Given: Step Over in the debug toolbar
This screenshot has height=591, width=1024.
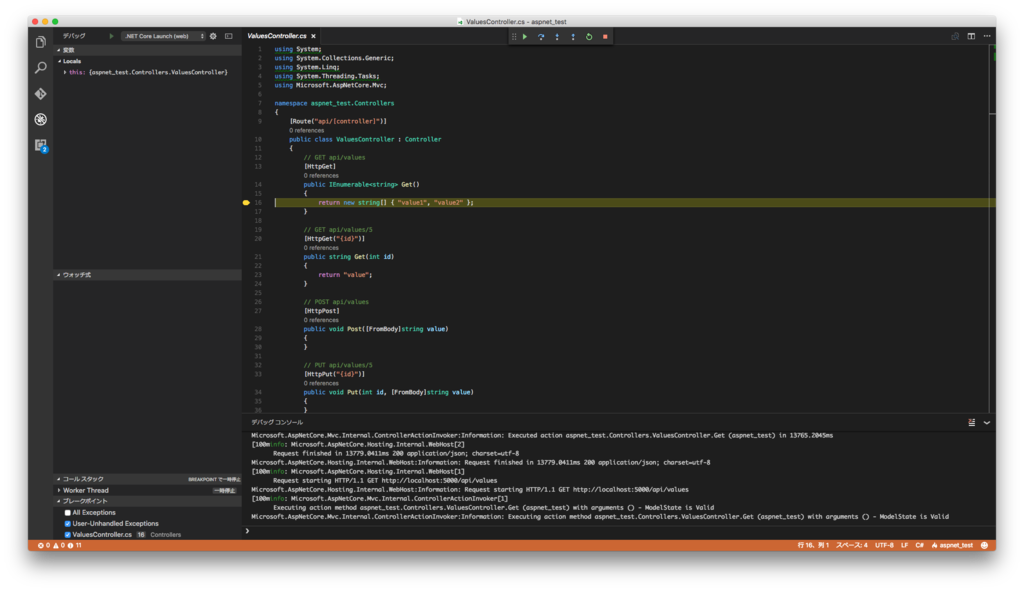Looking at the screenshot, I should coord(541,37).
